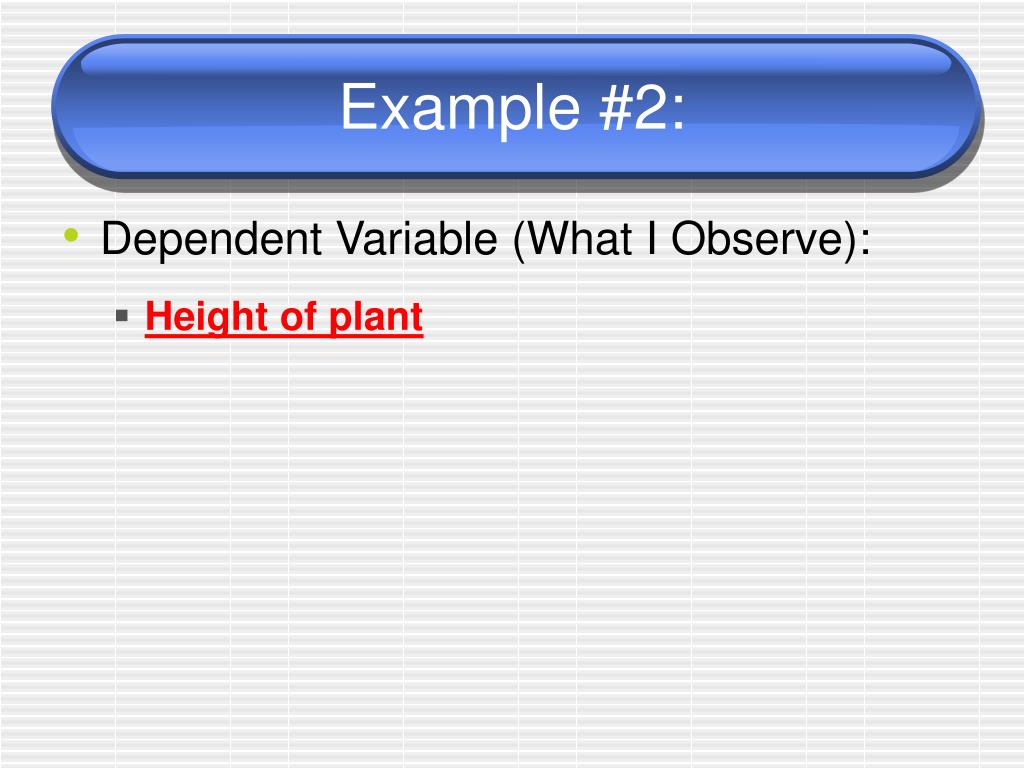Click the word "(What" in the bullet line
This screenshot has width=1024, height=768.
(x=573, y=239)
